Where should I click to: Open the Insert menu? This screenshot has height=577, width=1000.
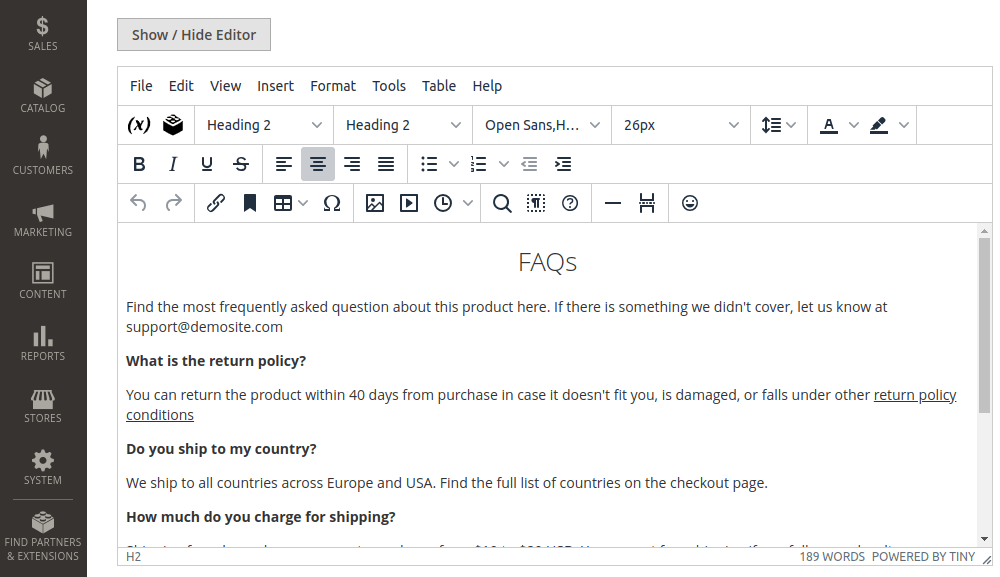(x=276, y=86)
